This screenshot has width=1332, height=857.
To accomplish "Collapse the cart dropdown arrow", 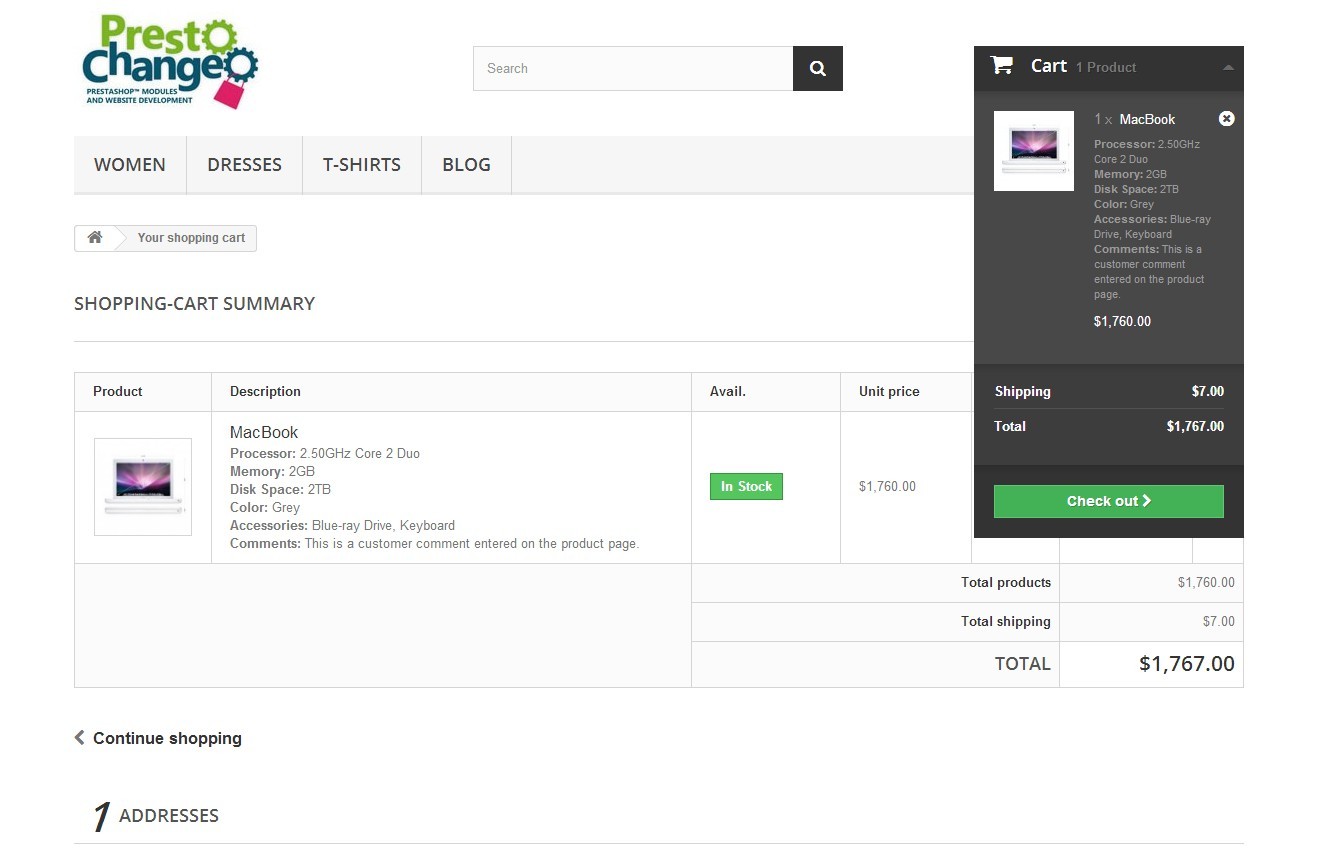I will 1228,68.
